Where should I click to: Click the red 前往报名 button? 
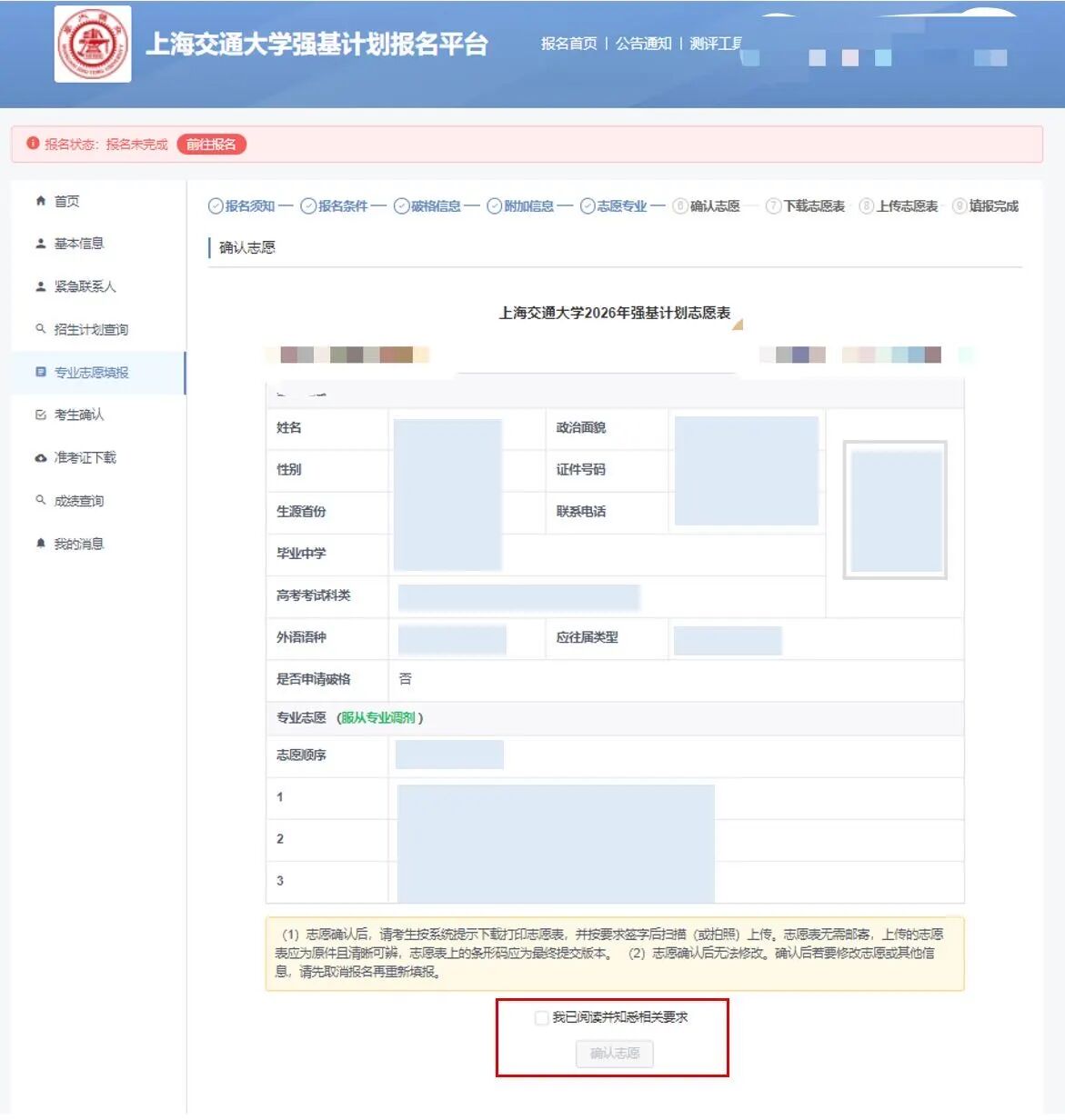coord(211,145)
